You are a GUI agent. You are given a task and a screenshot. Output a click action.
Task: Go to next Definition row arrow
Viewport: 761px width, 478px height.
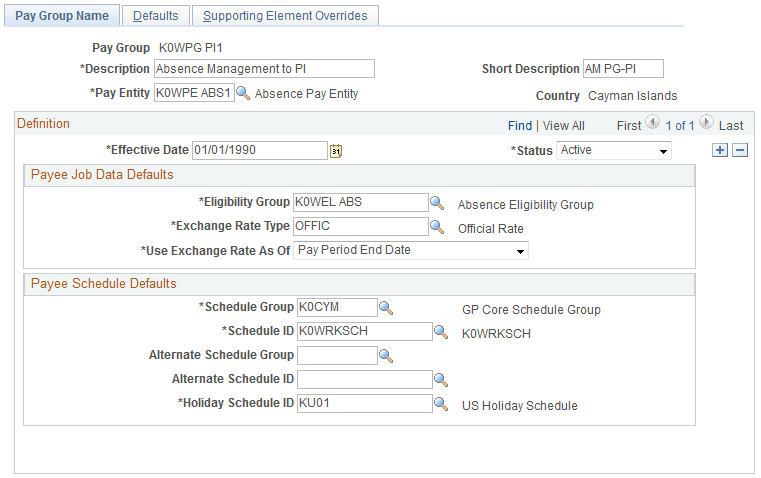706,122
